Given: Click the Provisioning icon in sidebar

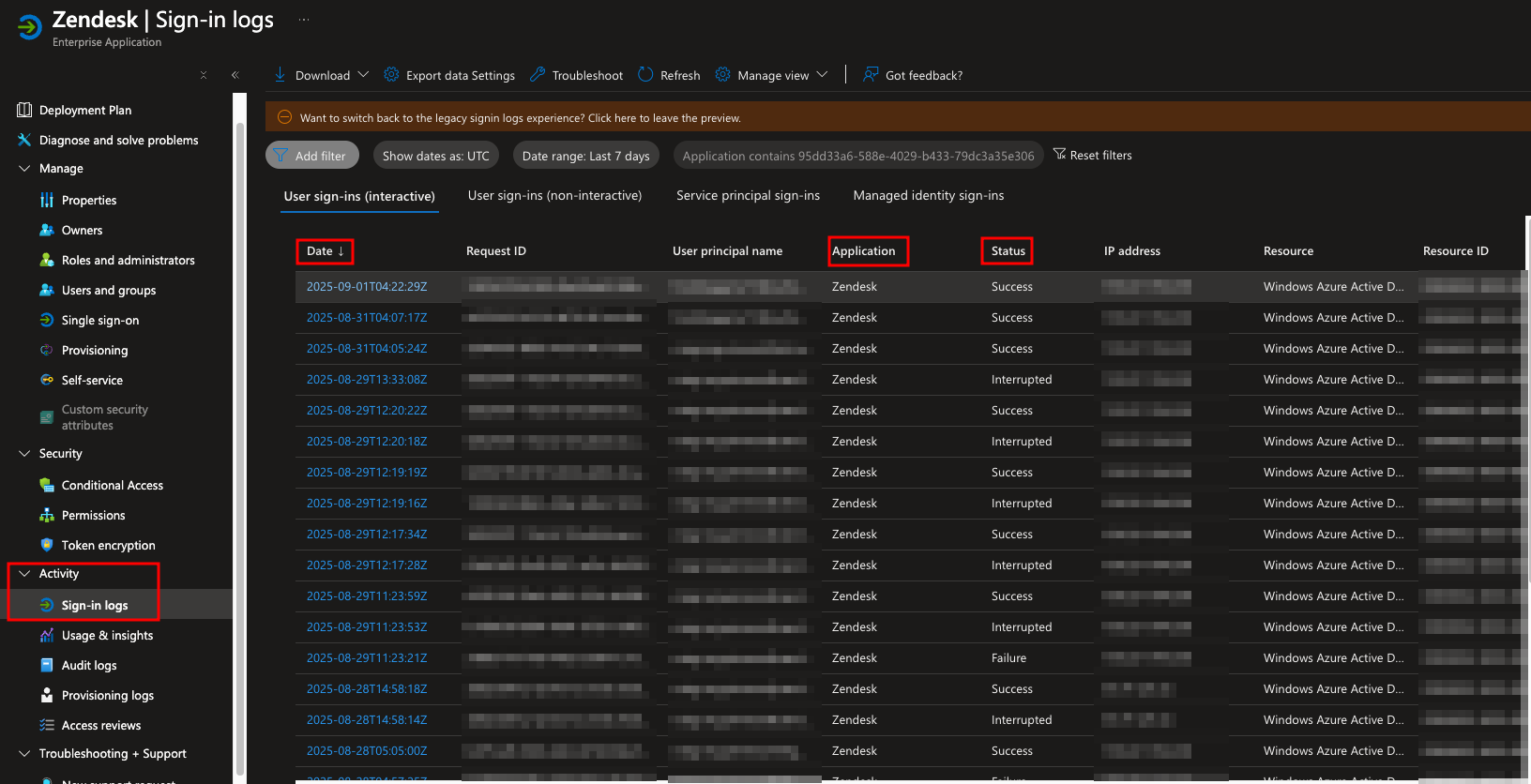Looking at the screenshot, I should [x=47, y=350].
